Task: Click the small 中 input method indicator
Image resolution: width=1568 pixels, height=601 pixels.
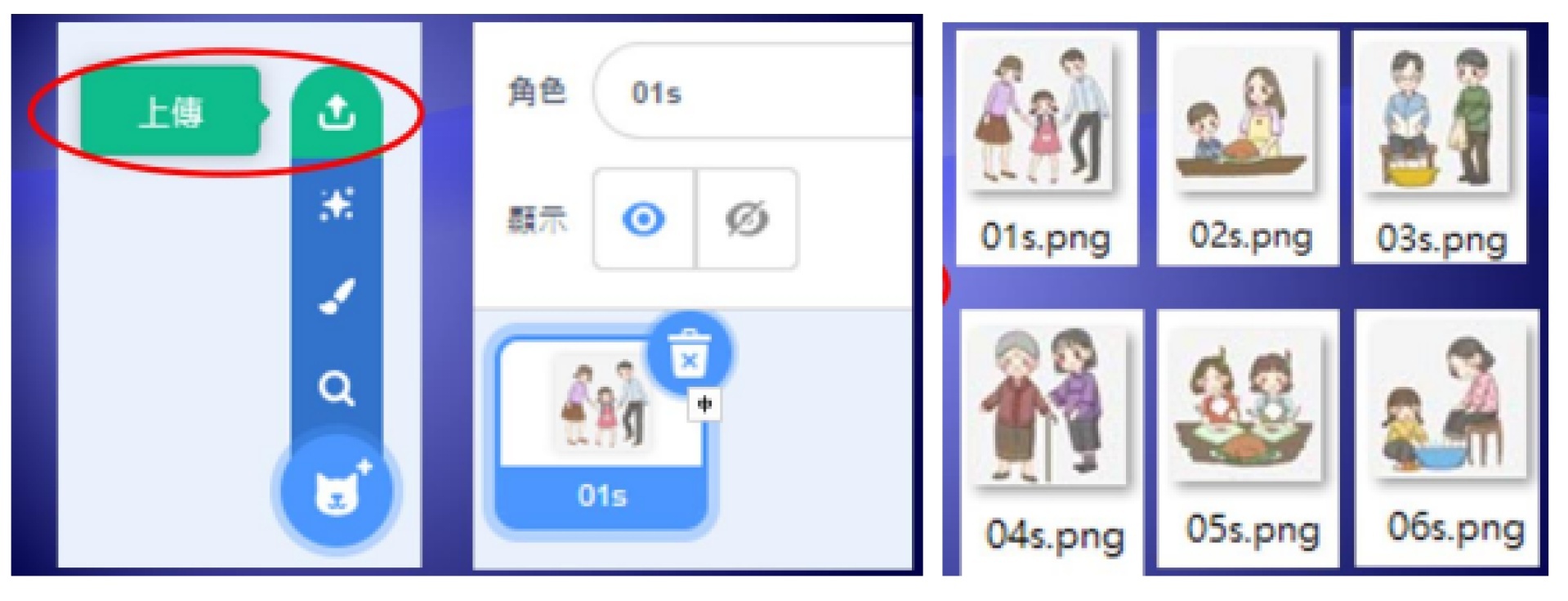Action: point(704,404)
